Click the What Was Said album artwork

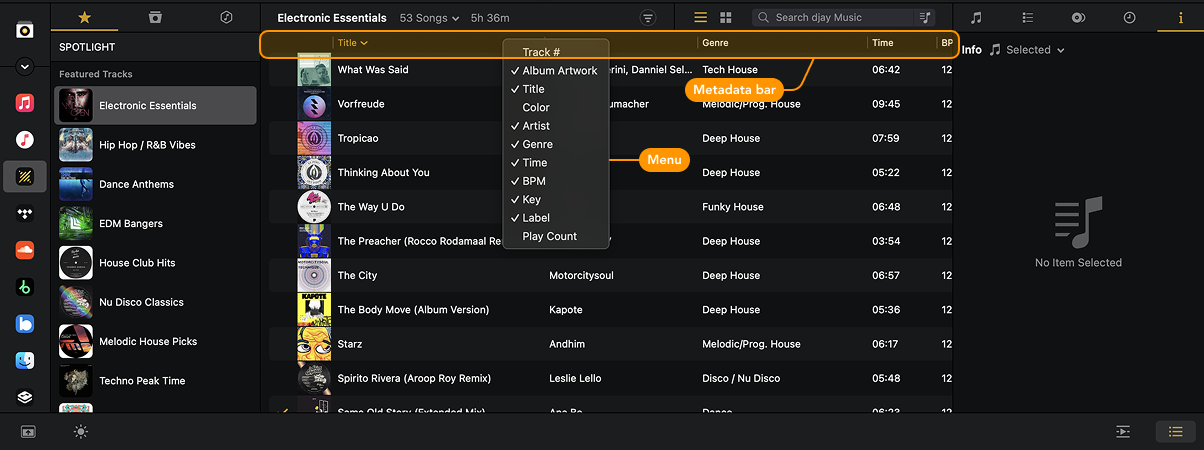314,70
